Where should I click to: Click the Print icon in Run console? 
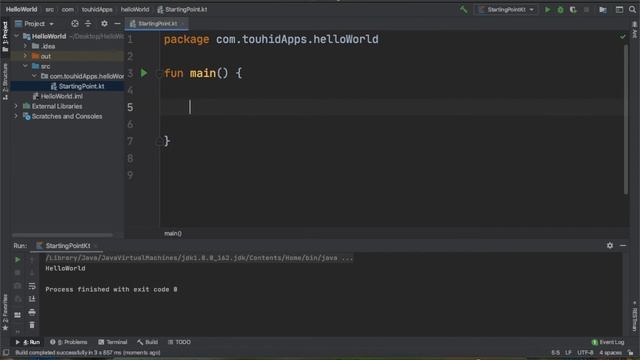click(32, 312)
